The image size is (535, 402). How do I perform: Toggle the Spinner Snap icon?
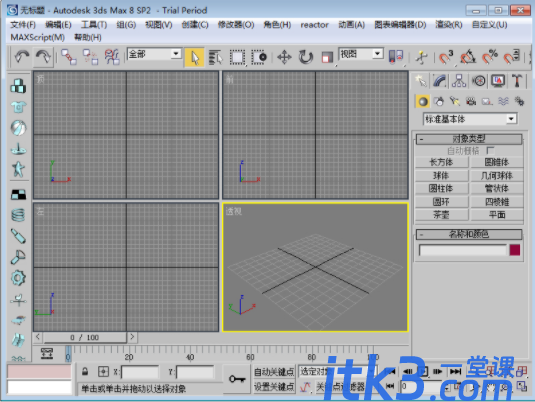click(x=511, y=57)
